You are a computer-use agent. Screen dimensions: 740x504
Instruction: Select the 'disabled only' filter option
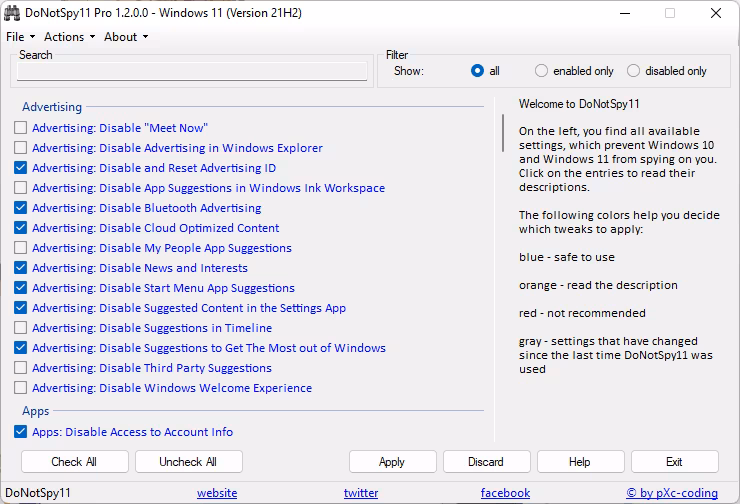[x=634, y=71]
